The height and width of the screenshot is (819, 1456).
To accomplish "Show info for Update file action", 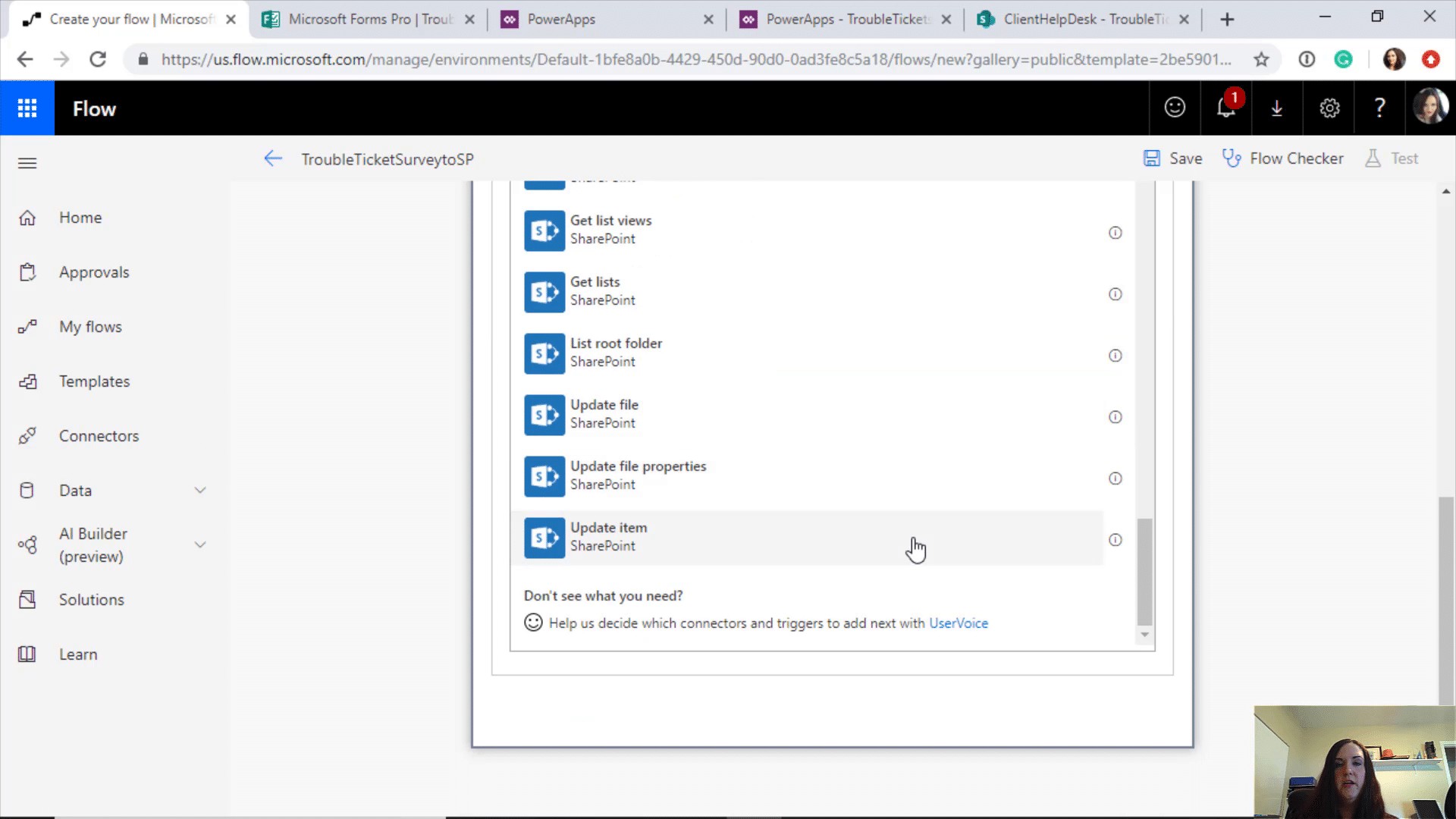I will tap(1115, 417).
